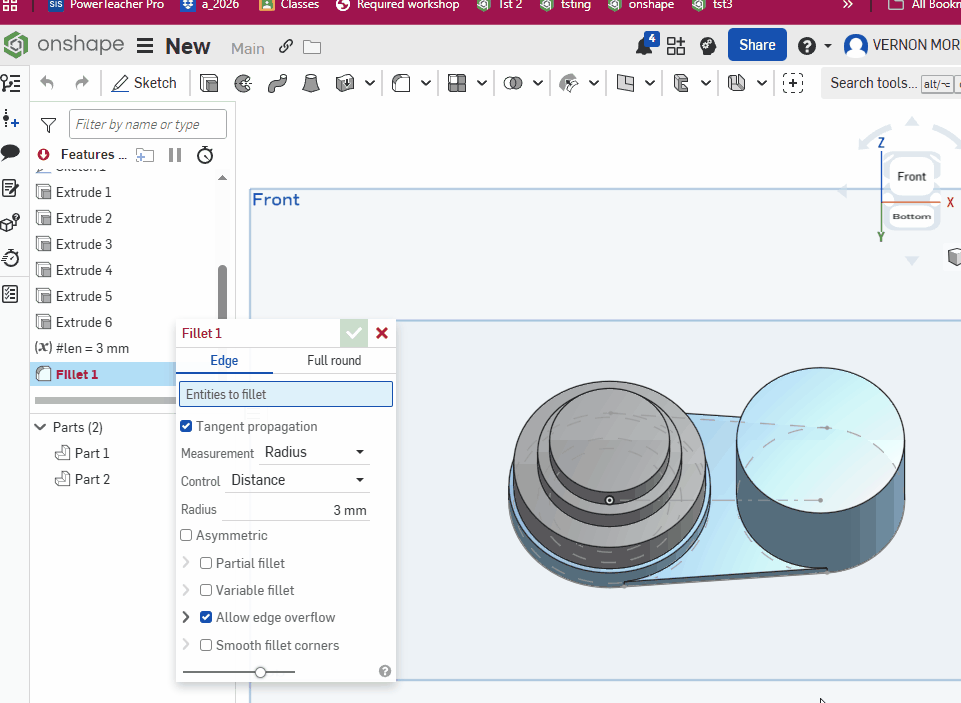961x703 pixels.
Task: Select the Extrude tool in toolbar
Action: [209, 83]
